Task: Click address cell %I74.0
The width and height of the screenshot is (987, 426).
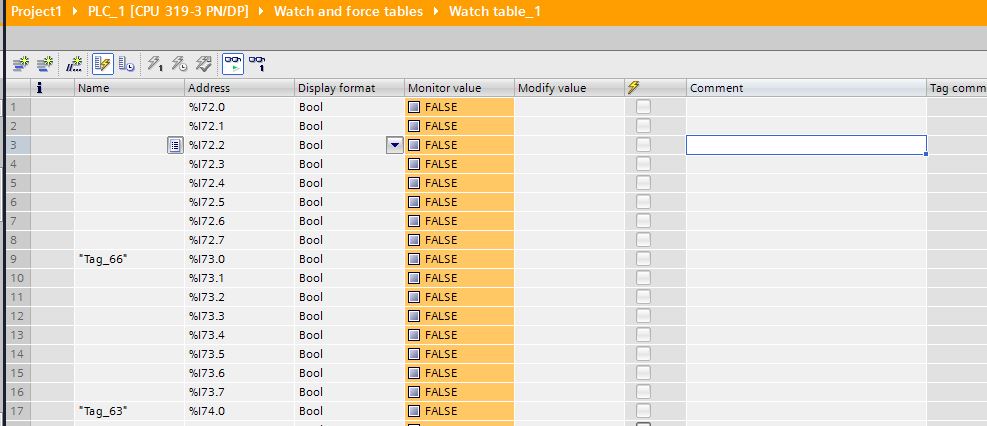Action: 240,411
